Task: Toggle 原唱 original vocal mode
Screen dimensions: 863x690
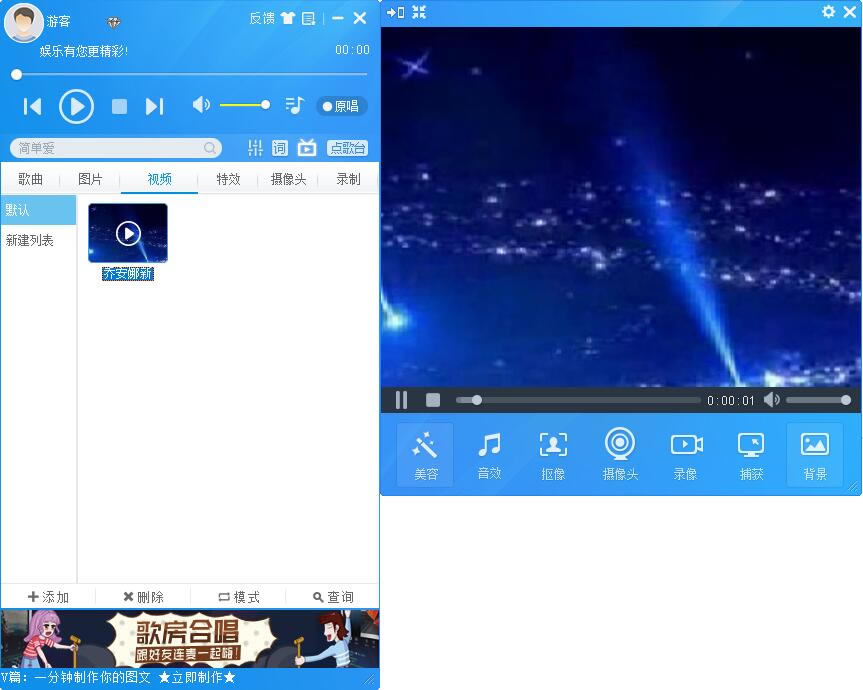Action: (341, 105)
